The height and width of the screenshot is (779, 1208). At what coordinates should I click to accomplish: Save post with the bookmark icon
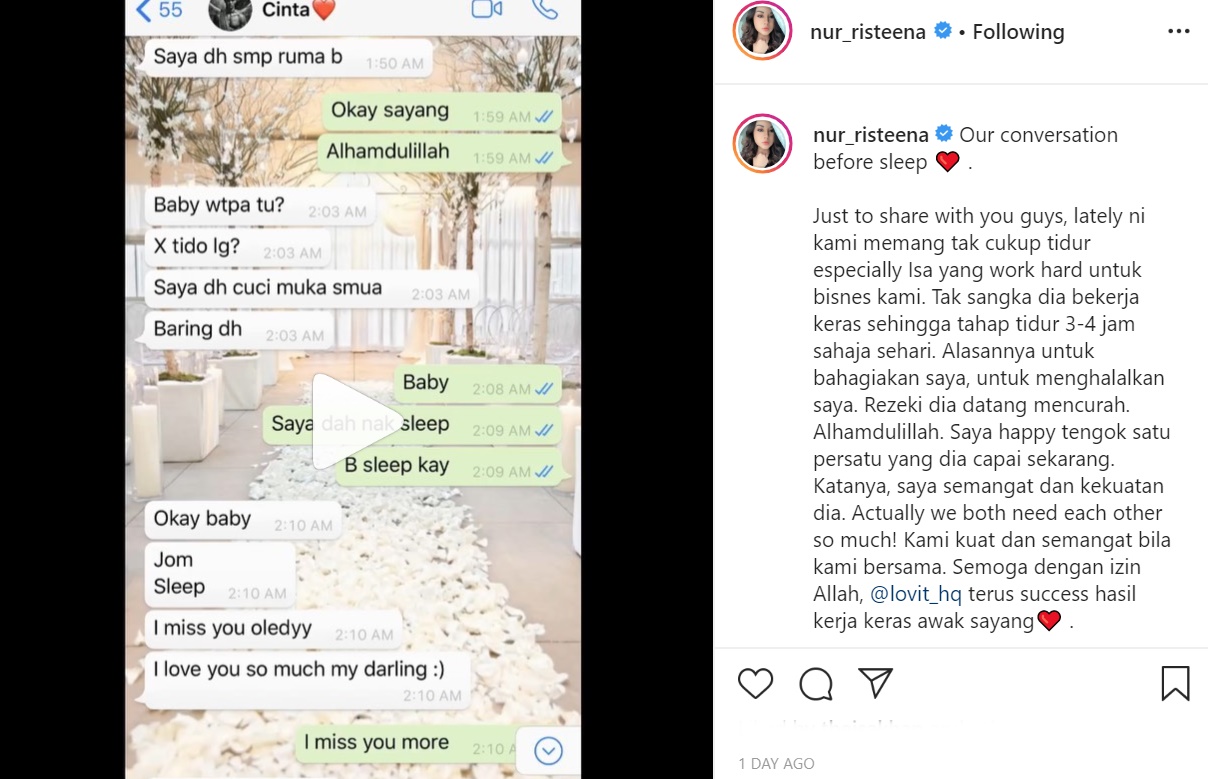1175,684
